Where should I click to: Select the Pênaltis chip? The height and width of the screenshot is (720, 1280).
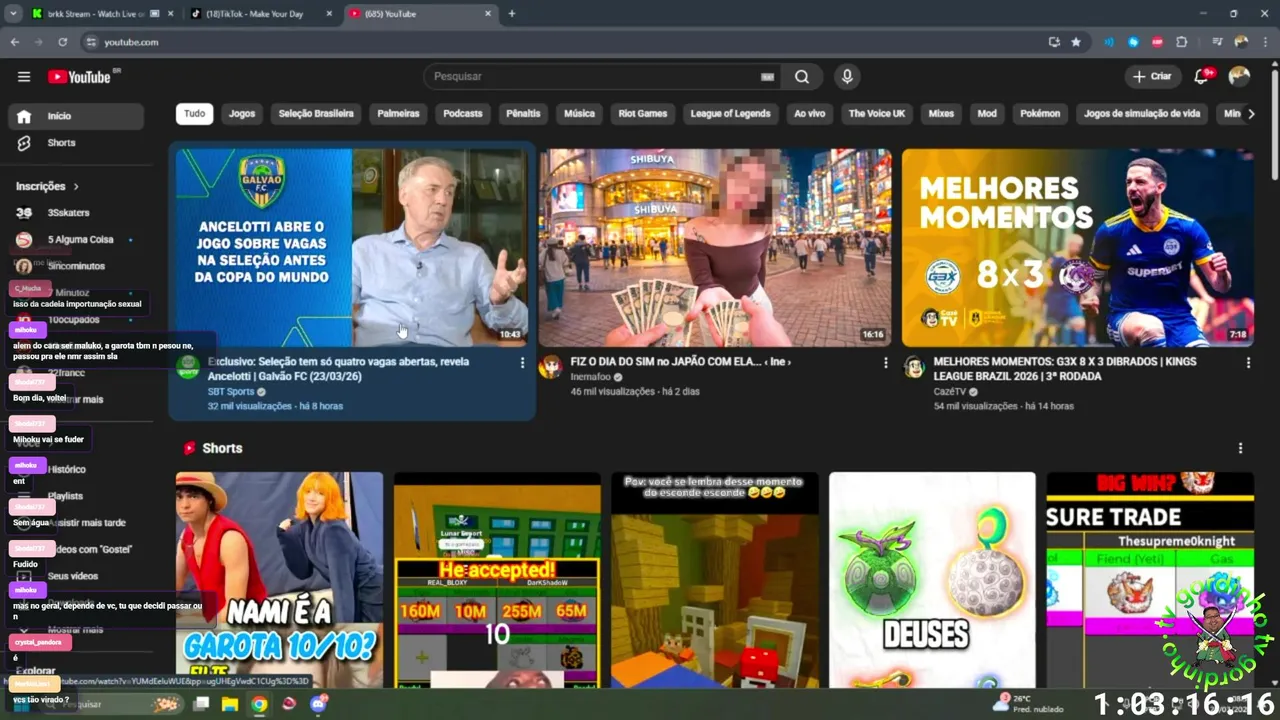523,113
